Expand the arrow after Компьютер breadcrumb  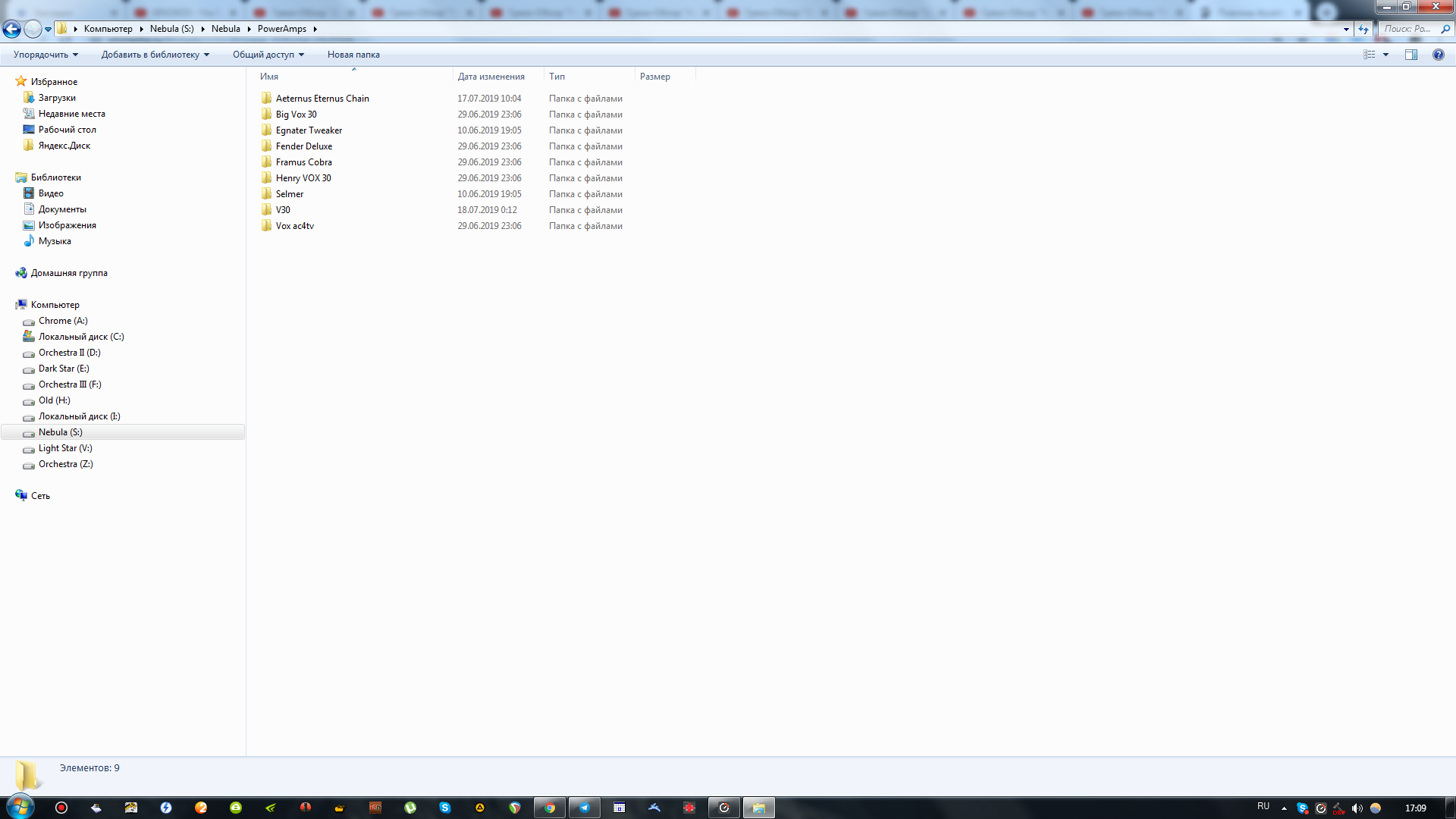[x=141, y=29]
